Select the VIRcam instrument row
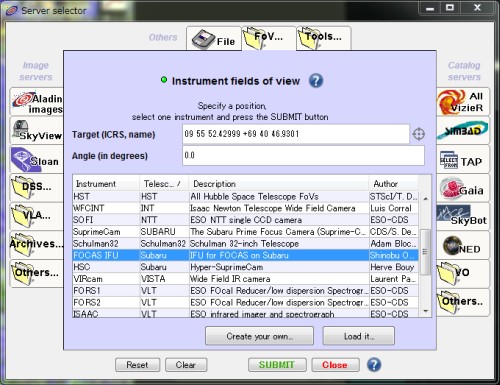The width and height of the screenshot is (500, 385). (245, 279)
